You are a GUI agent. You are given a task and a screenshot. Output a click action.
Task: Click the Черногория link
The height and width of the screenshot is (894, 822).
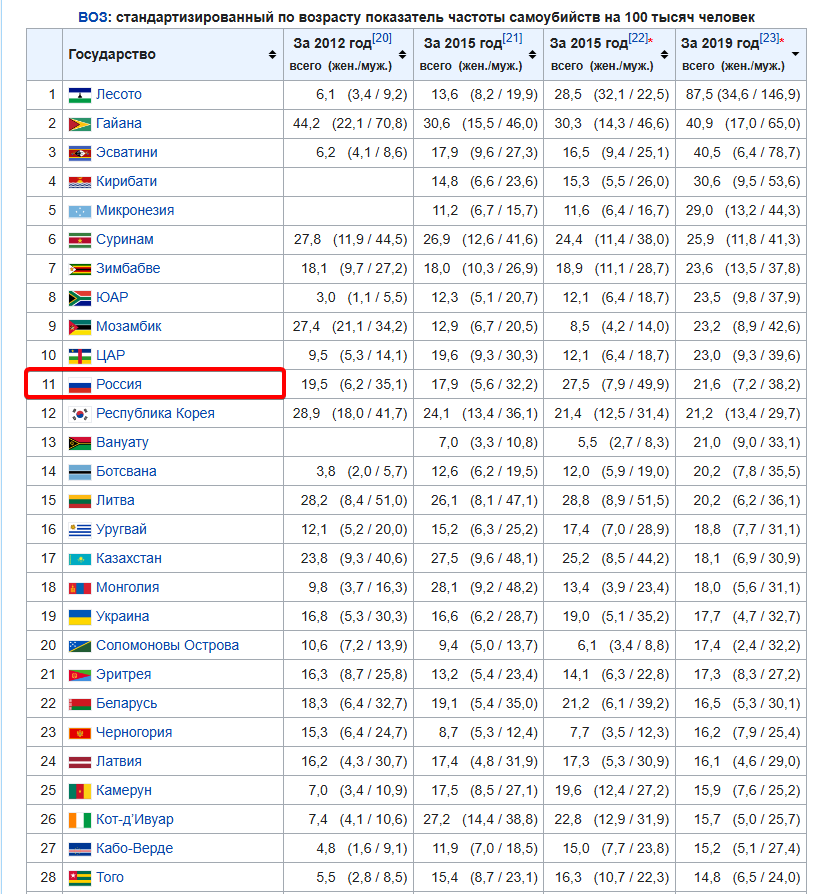coord(134,732)
